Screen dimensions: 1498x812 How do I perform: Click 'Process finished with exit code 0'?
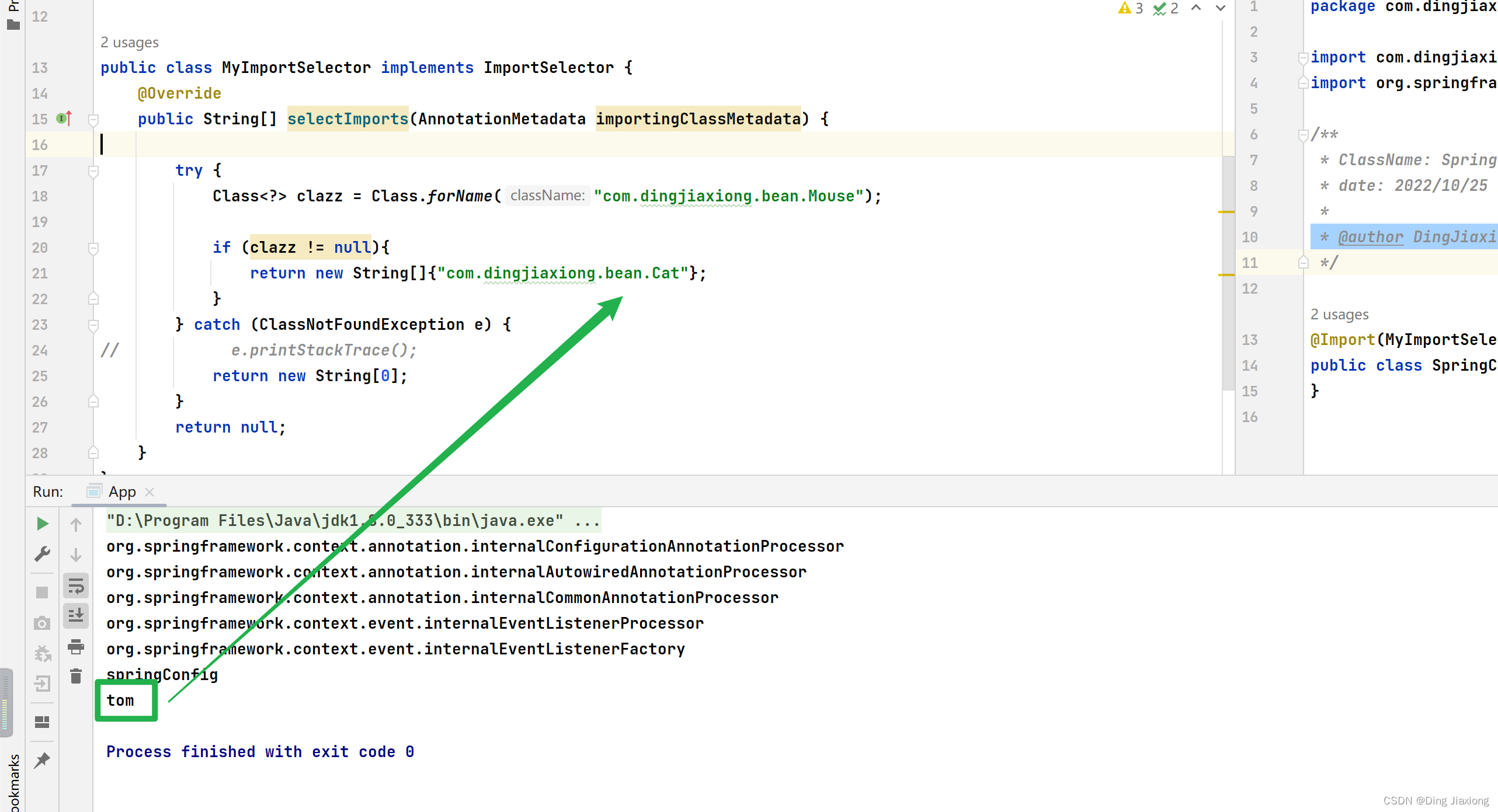tap(260, 751)
